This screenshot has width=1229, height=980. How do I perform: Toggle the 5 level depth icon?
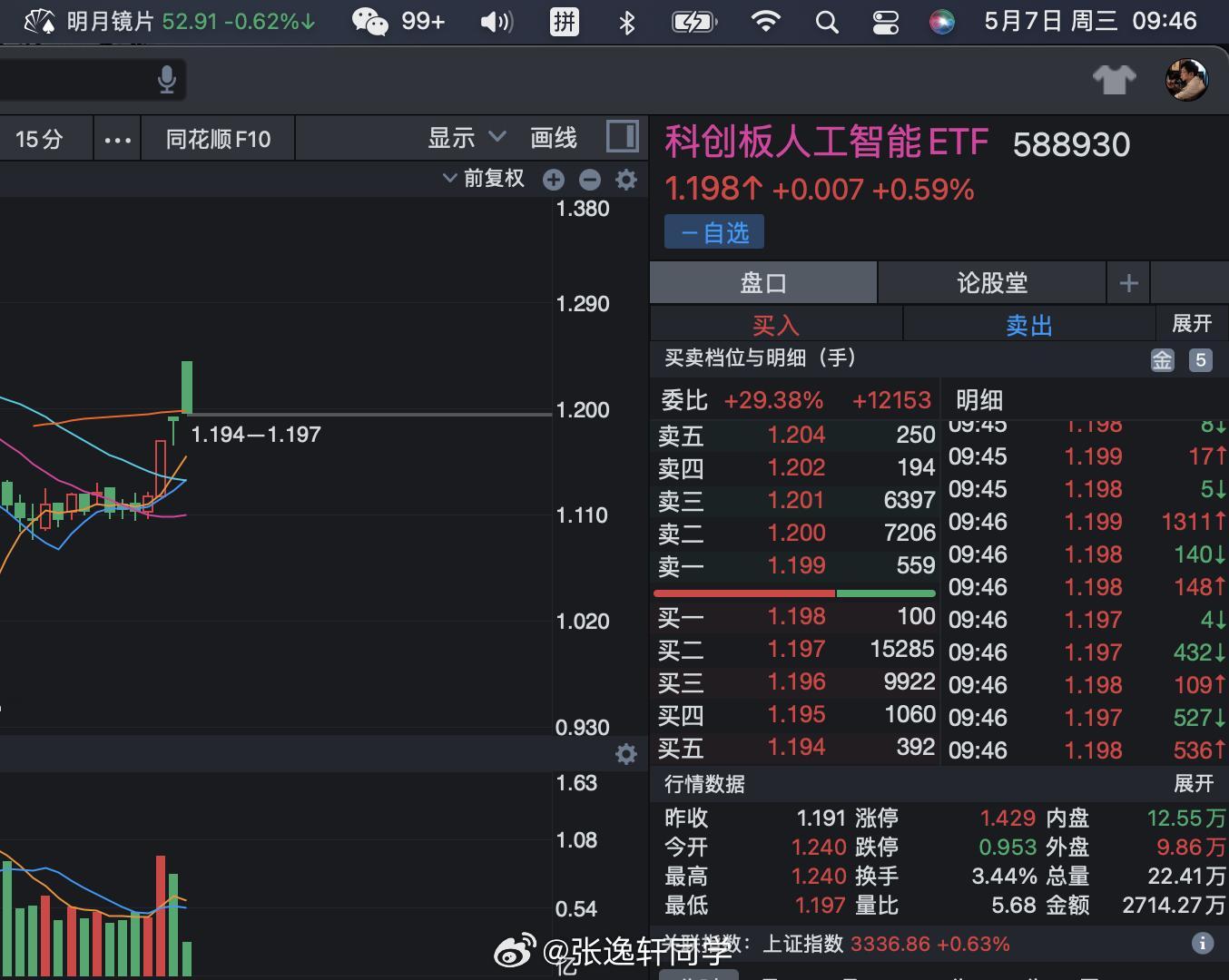[1200, 360]
